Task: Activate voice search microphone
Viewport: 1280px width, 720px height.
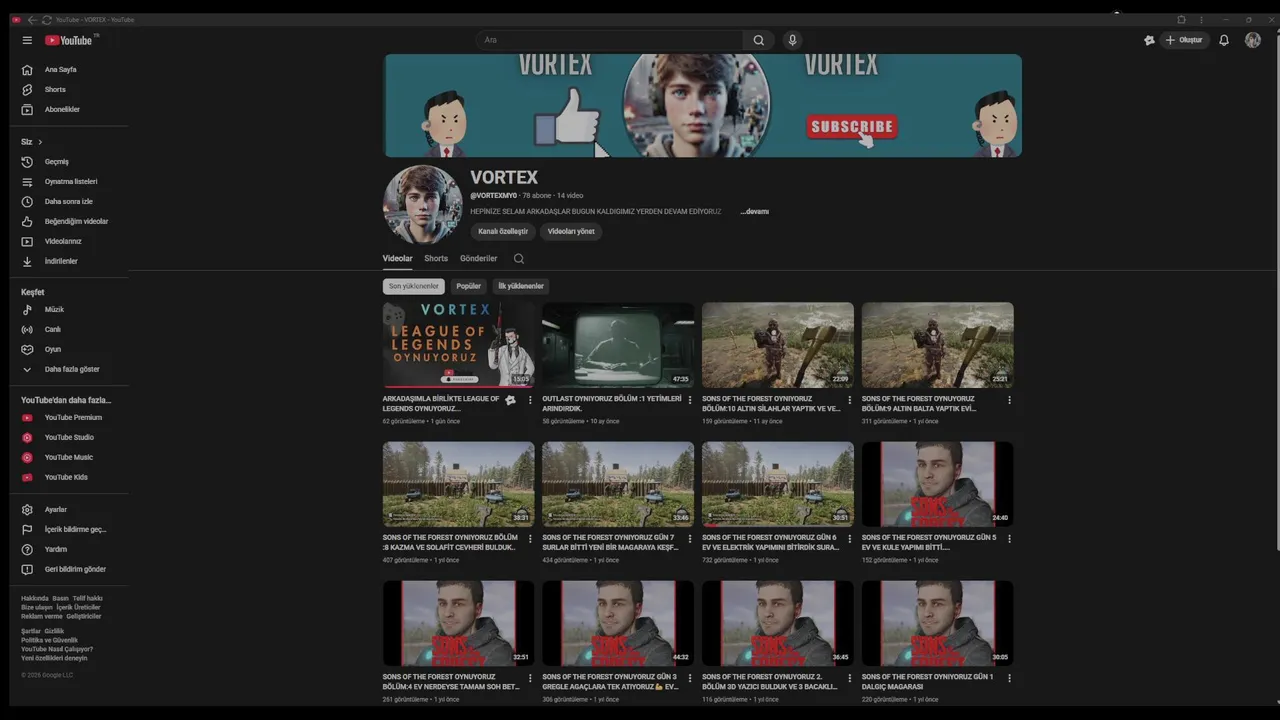Action: tap(792, 40)
